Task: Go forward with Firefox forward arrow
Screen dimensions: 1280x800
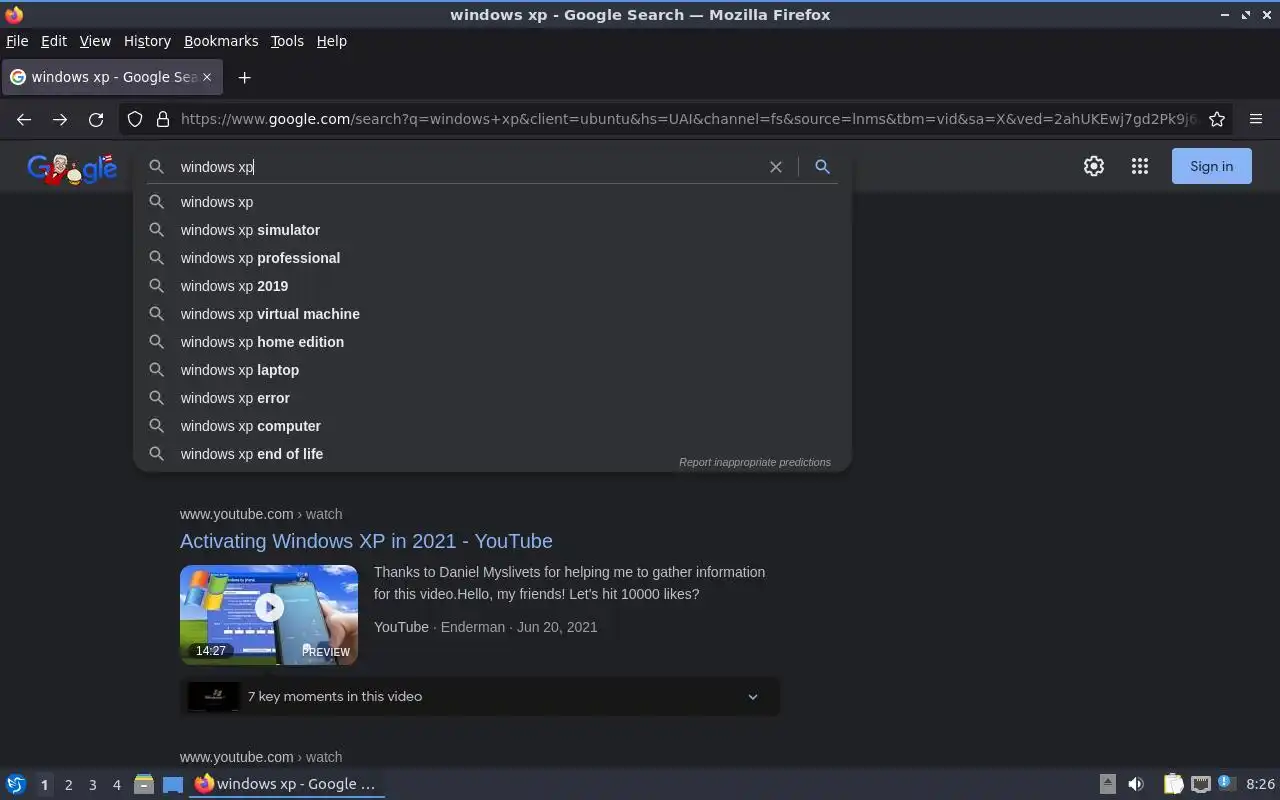Action: point(60,119)
